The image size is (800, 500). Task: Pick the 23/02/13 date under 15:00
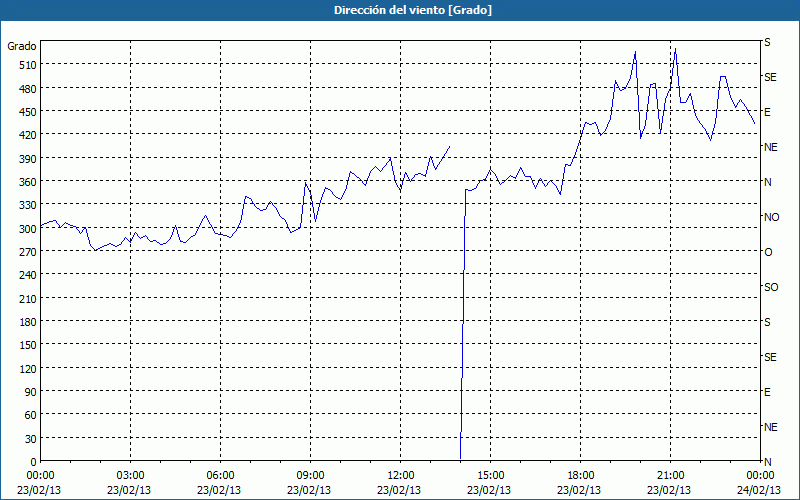[x=489, y=490]
